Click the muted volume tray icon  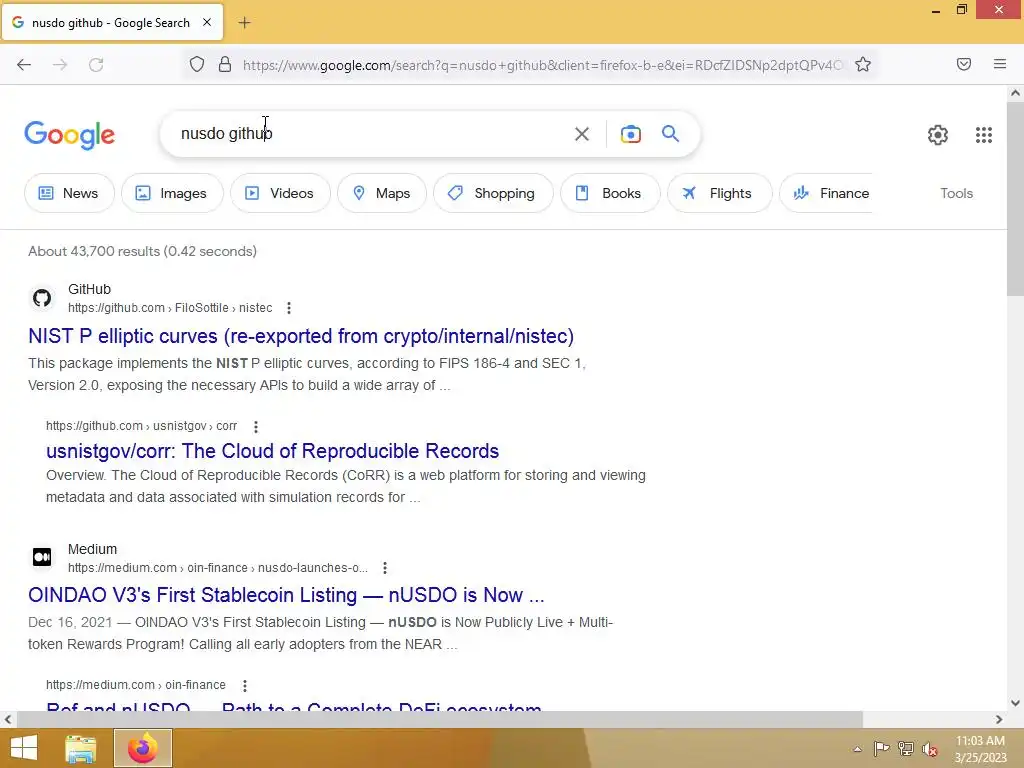point(929,749)
